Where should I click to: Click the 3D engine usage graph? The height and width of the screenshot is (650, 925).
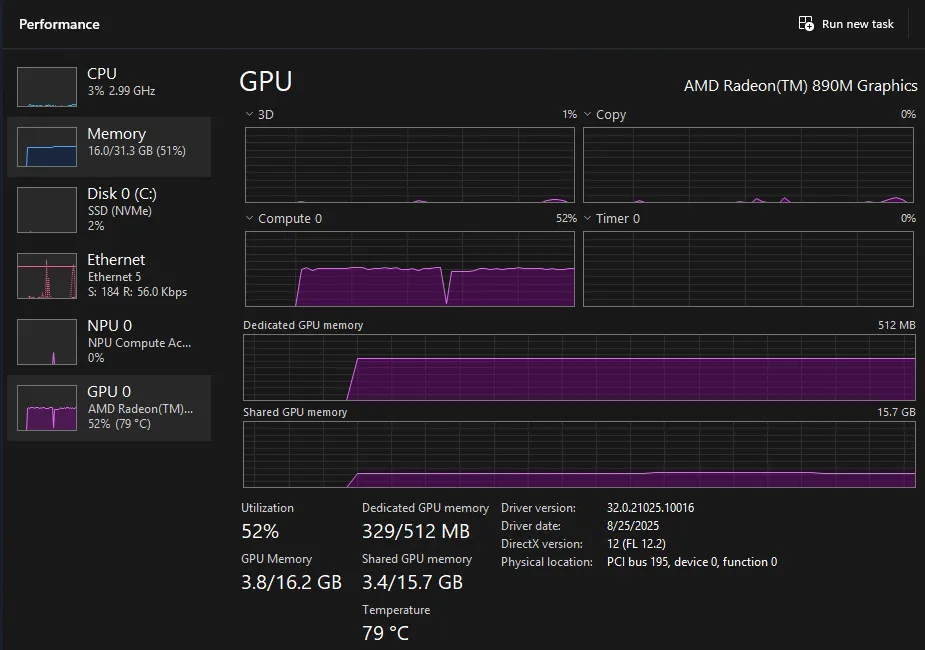pos(410,165)
